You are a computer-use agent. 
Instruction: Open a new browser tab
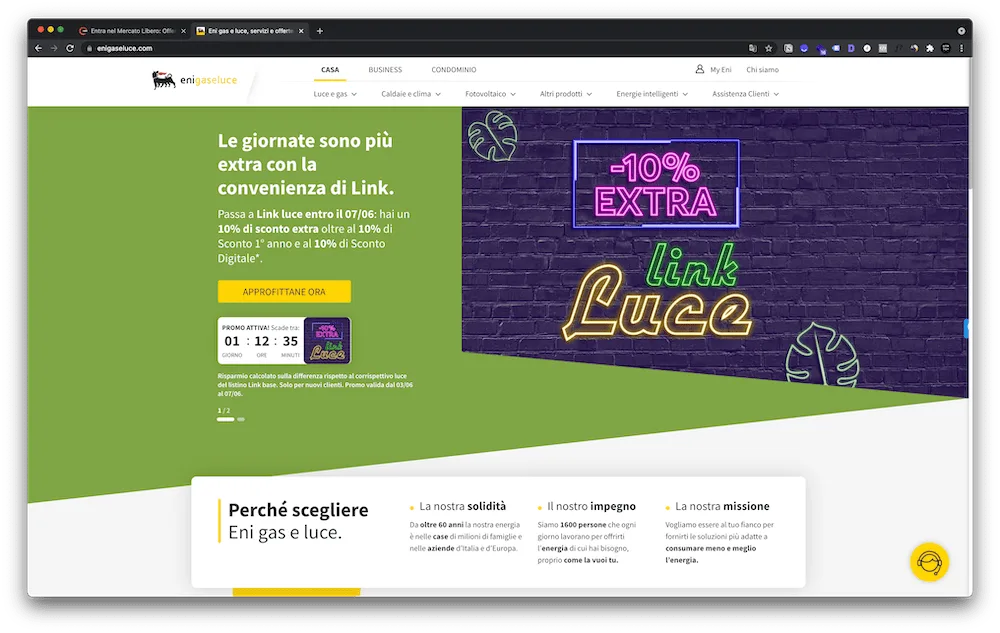(x=320, y=31)
